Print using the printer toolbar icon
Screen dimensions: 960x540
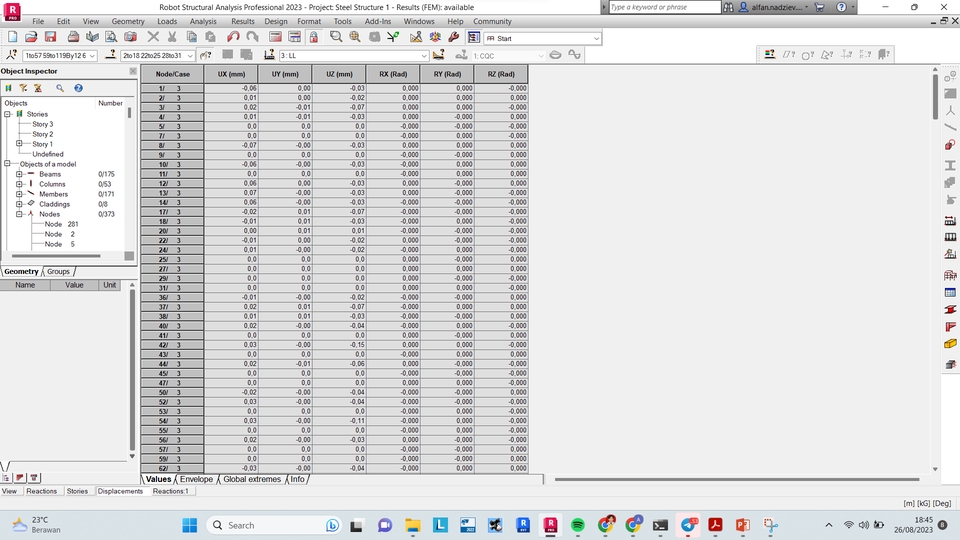tap(73, 37)
